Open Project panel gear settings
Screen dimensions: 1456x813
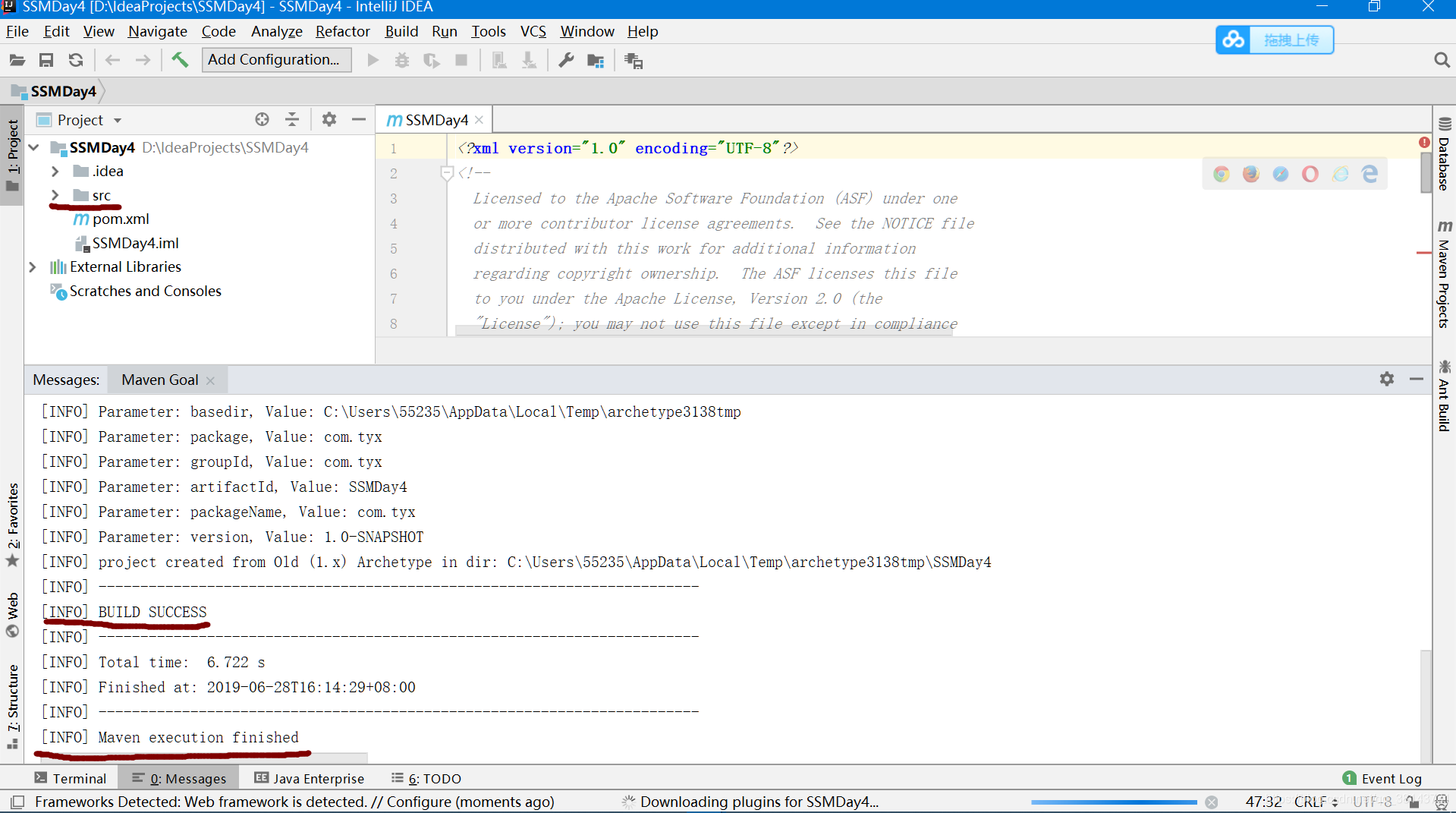tap(329, 119)
